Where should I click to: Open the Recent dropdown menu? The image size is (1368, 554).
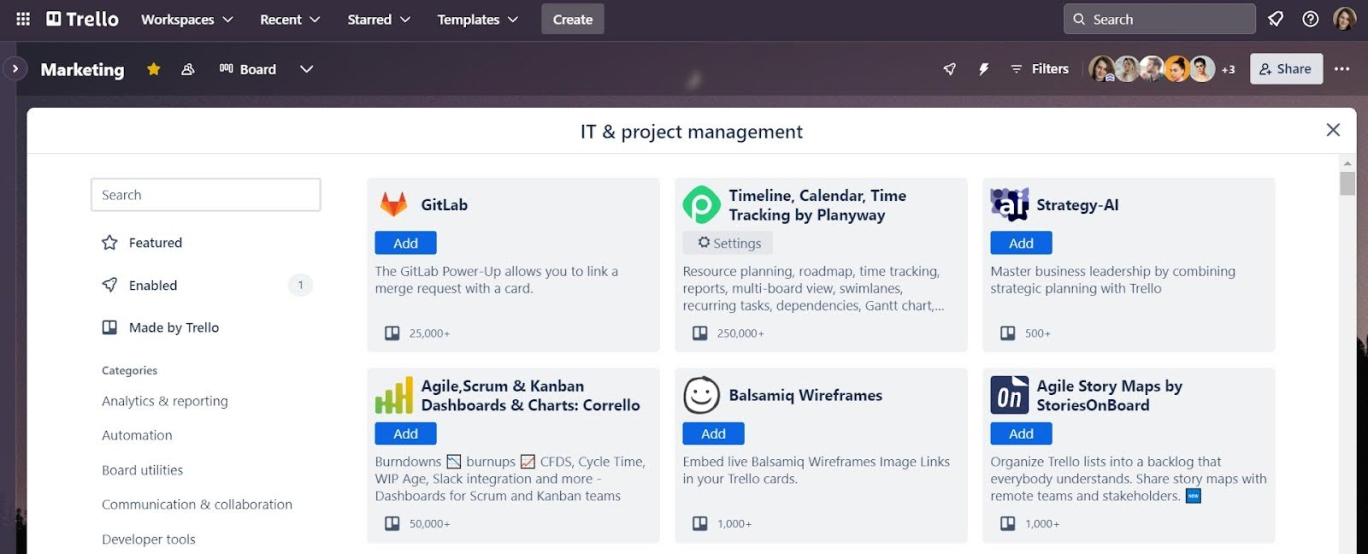tap(290, 19)
